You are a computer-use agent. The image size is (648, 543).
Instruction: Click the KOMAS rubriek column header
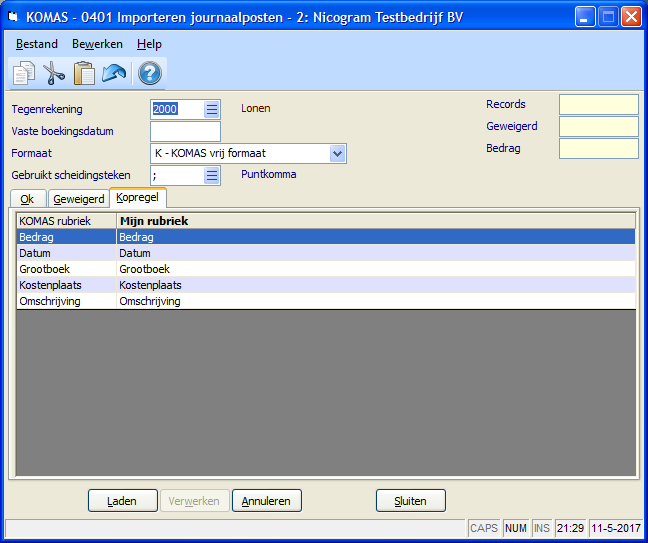click(67, 221)
